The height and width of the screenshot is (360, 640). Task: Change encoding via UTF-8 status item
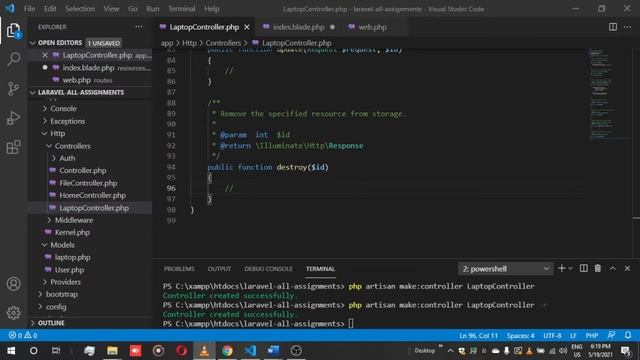(x=552, y=336)
